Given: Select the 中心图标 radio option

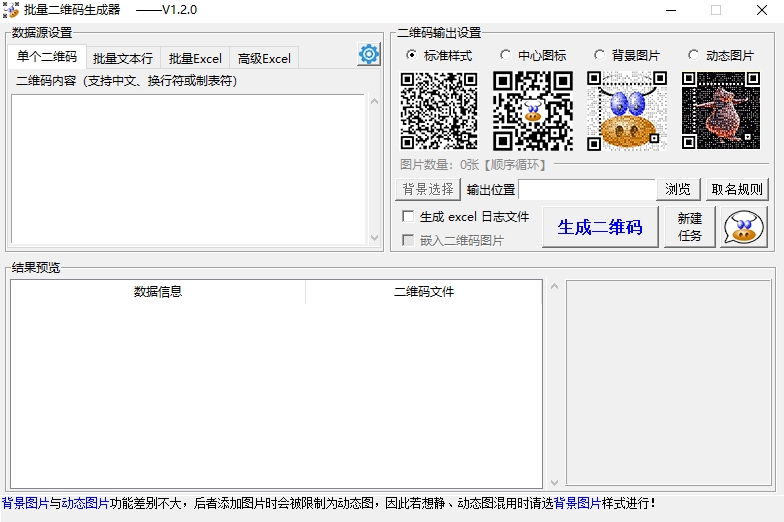Looking at the screenshot, I should pyautogui.click(x=505, y=55).
